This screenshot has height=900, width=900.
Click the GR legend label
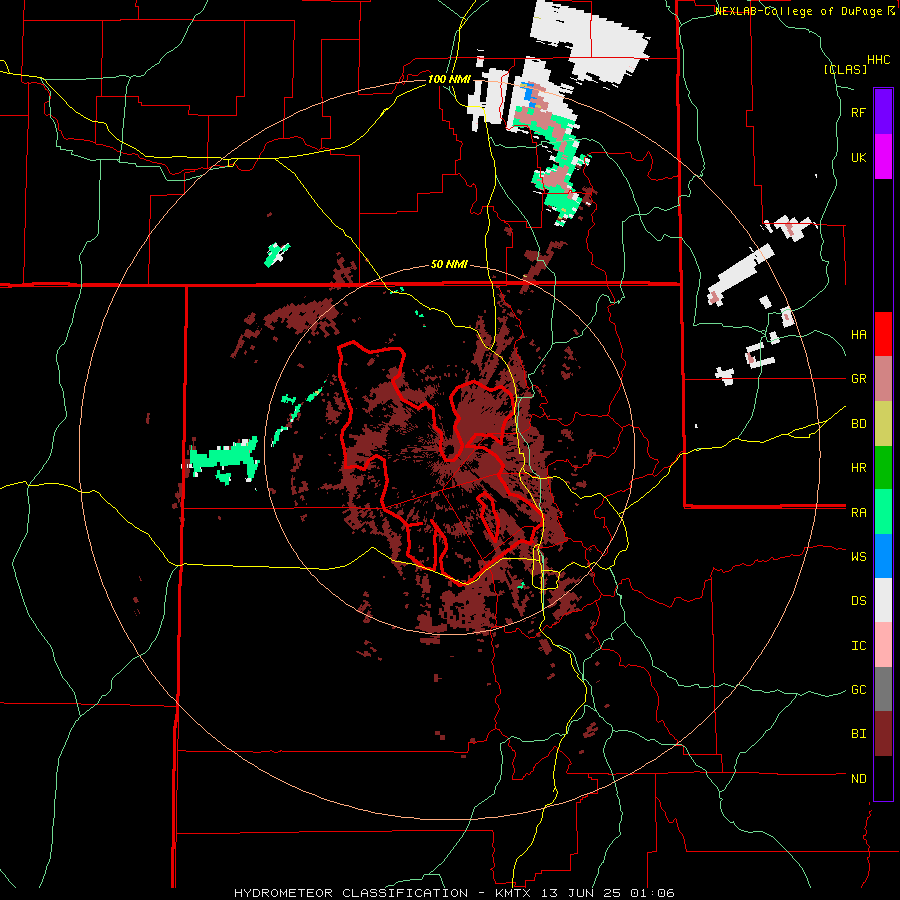pos(858,379)
